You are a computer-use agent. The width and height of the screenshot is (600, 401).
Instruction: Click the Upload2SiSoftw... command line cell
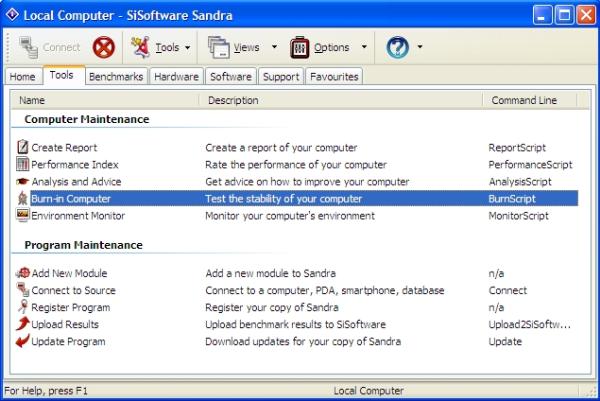pyautogui.click(x=530, y=324)
